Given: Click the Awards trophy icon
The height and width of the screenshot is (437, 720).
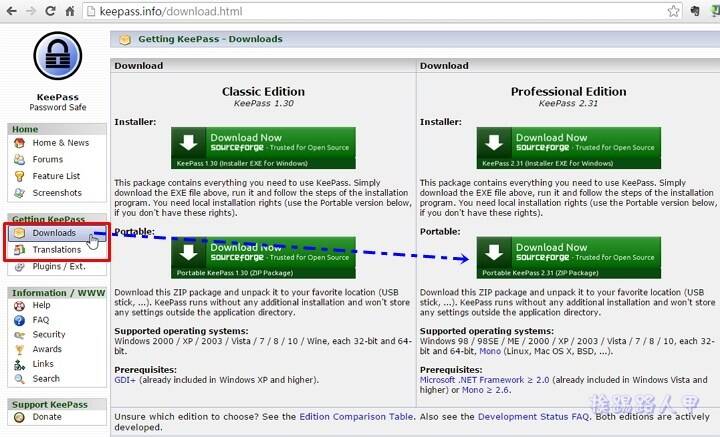Looking at the screenshot, I should tap(19, 350).
